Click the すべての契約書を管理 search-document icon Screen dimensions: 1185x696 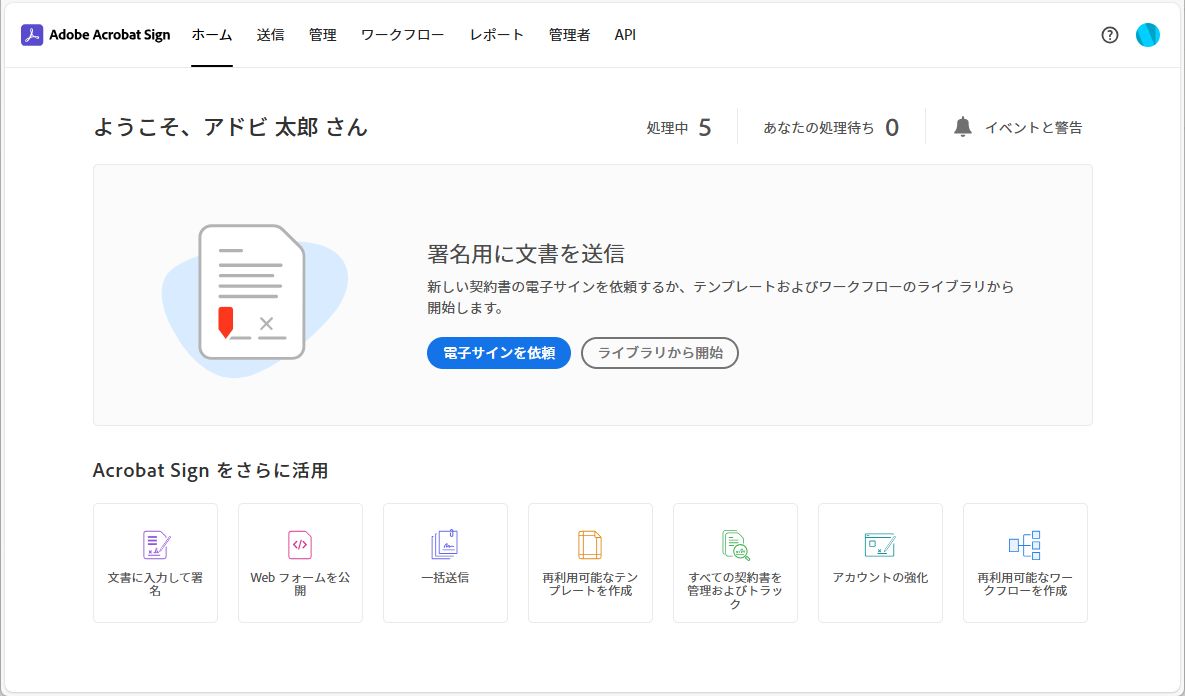click(735, 545)
